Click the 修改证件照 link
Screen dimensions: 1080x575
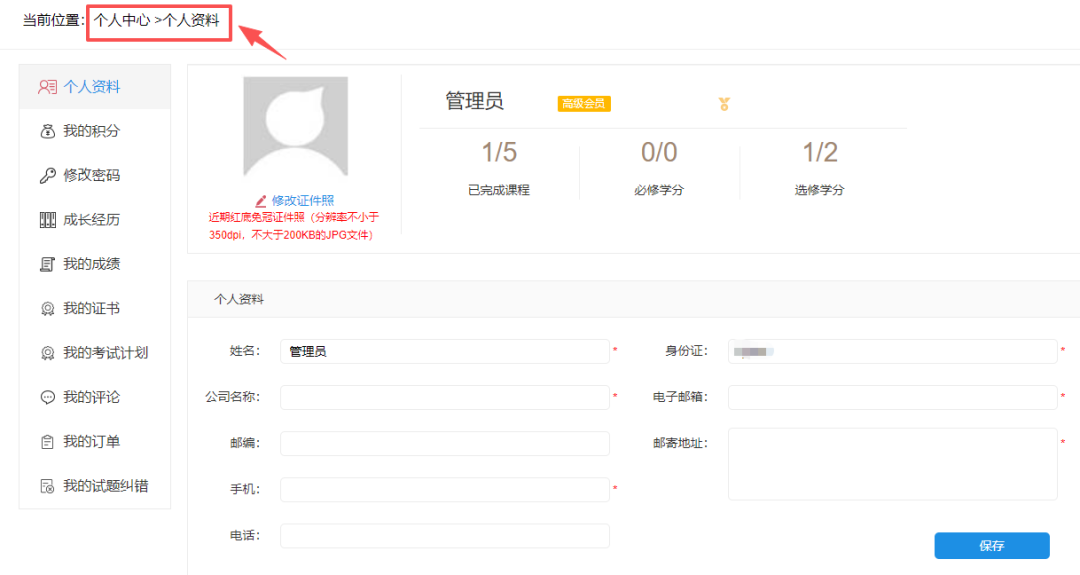[302, 200]
